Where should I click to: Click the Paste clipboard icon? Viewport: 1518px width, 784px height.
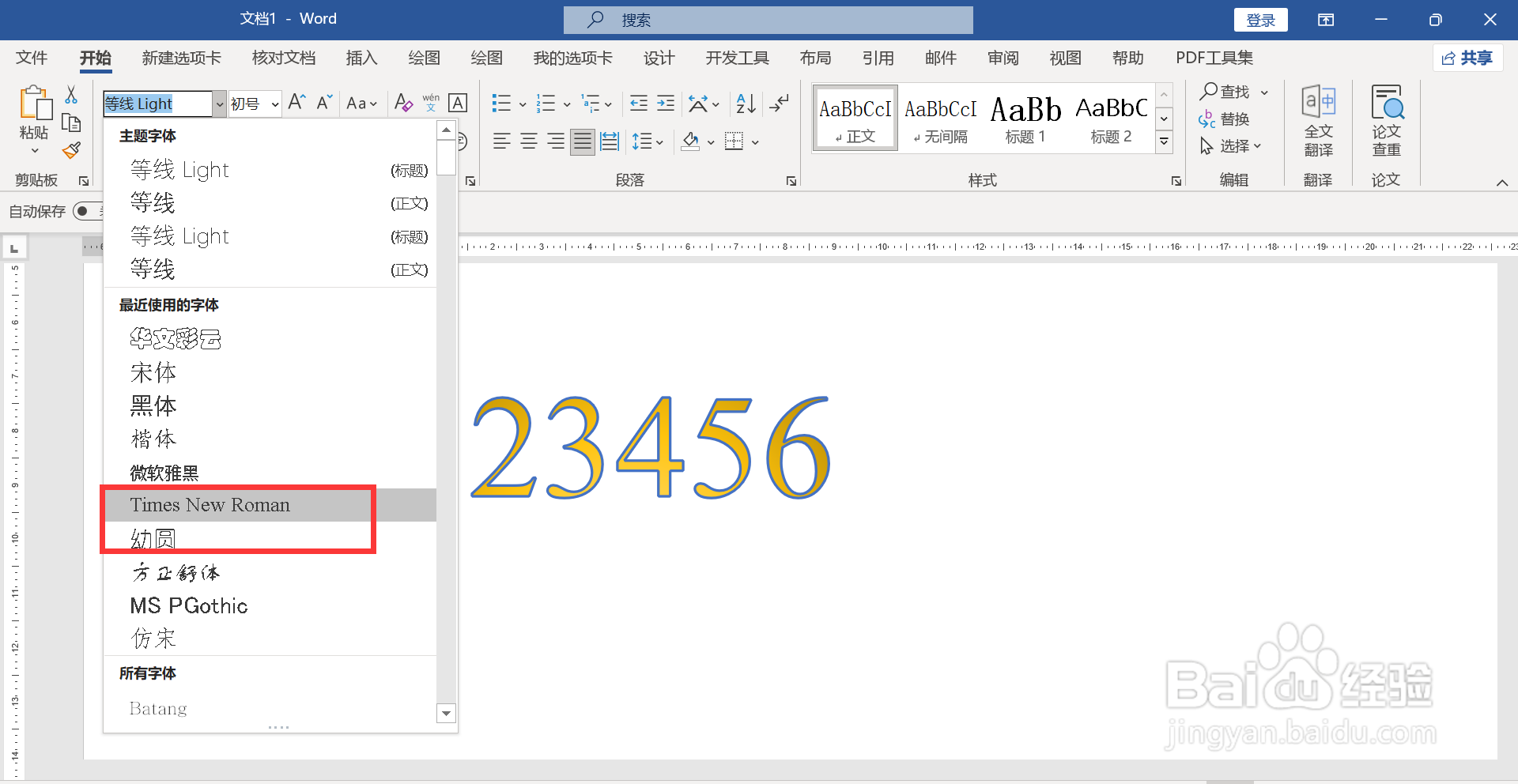click(x=35, y=104)
